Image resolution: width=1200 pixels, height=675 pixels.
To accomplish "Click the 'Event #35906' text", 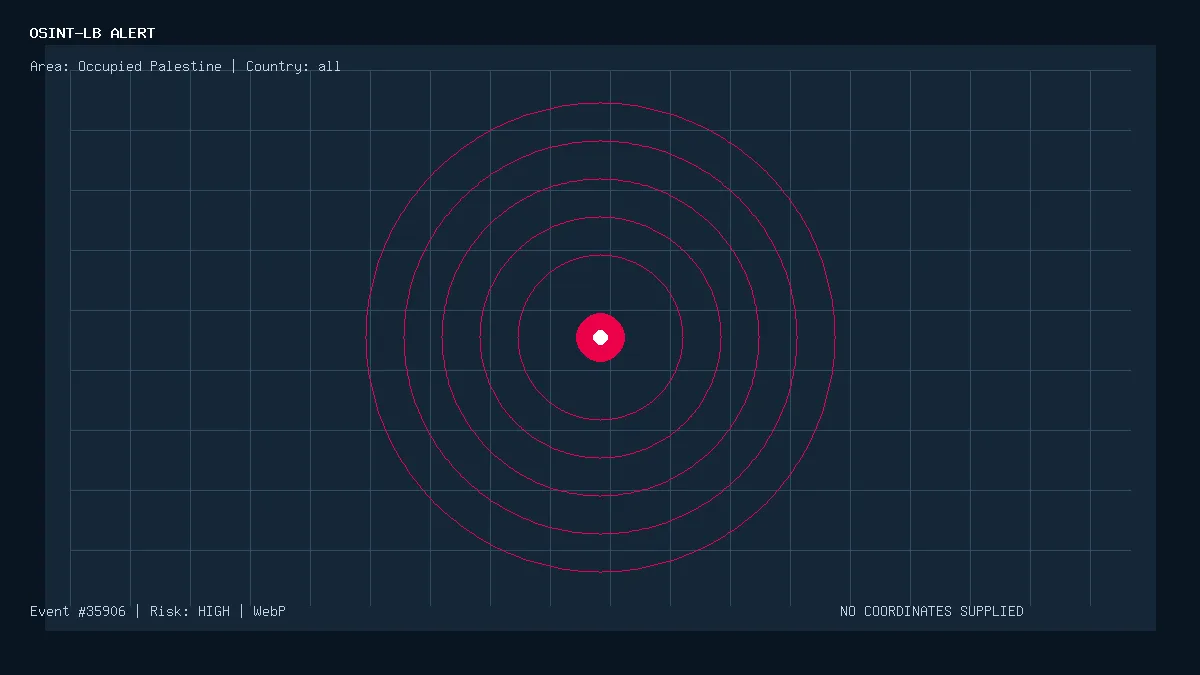I will pyautogui.click(x=78, y=611).
